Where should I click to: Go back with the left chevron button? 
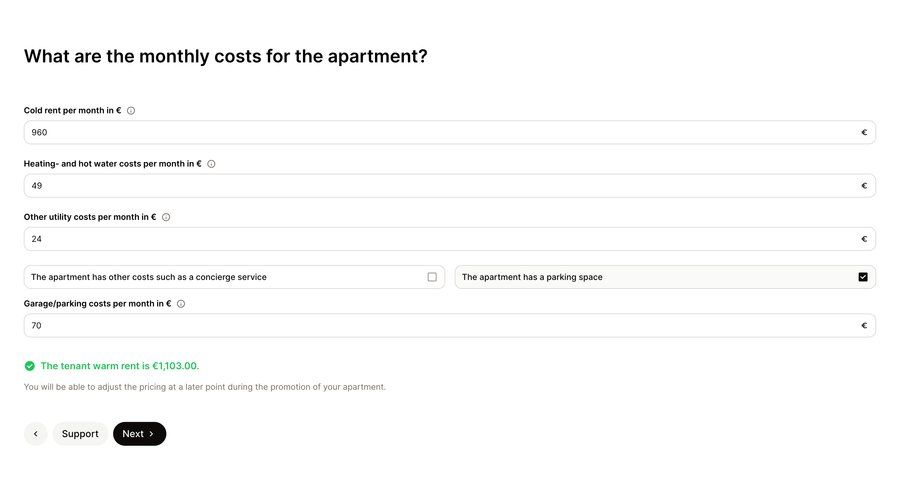(36, 434)
